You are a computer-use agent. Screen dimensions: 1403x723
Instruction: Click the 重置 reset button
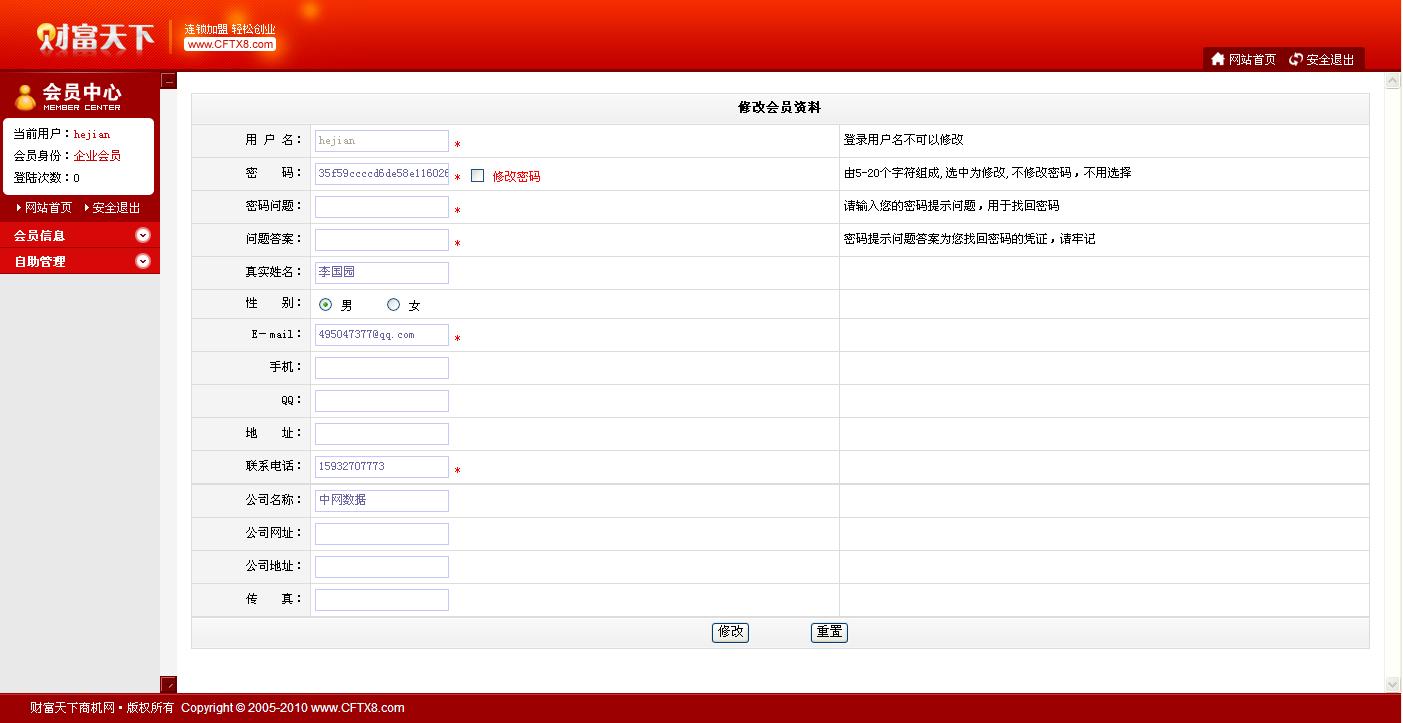(x=829, y=632)
